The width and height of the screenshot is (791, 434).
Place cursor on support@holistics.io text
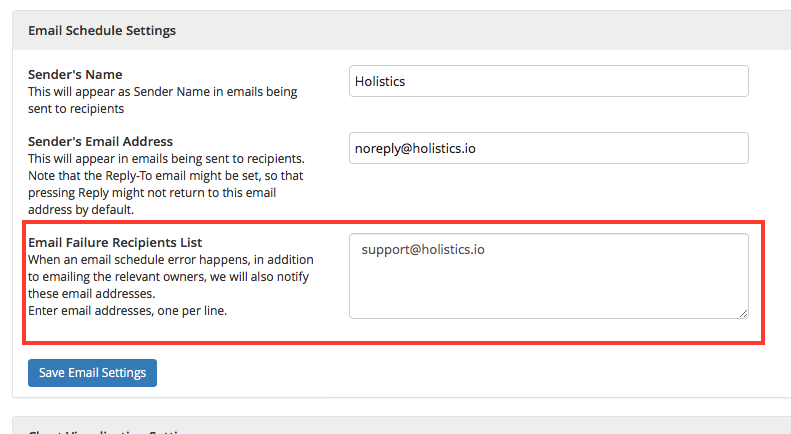pyautogui.click(x=423, y=249)
